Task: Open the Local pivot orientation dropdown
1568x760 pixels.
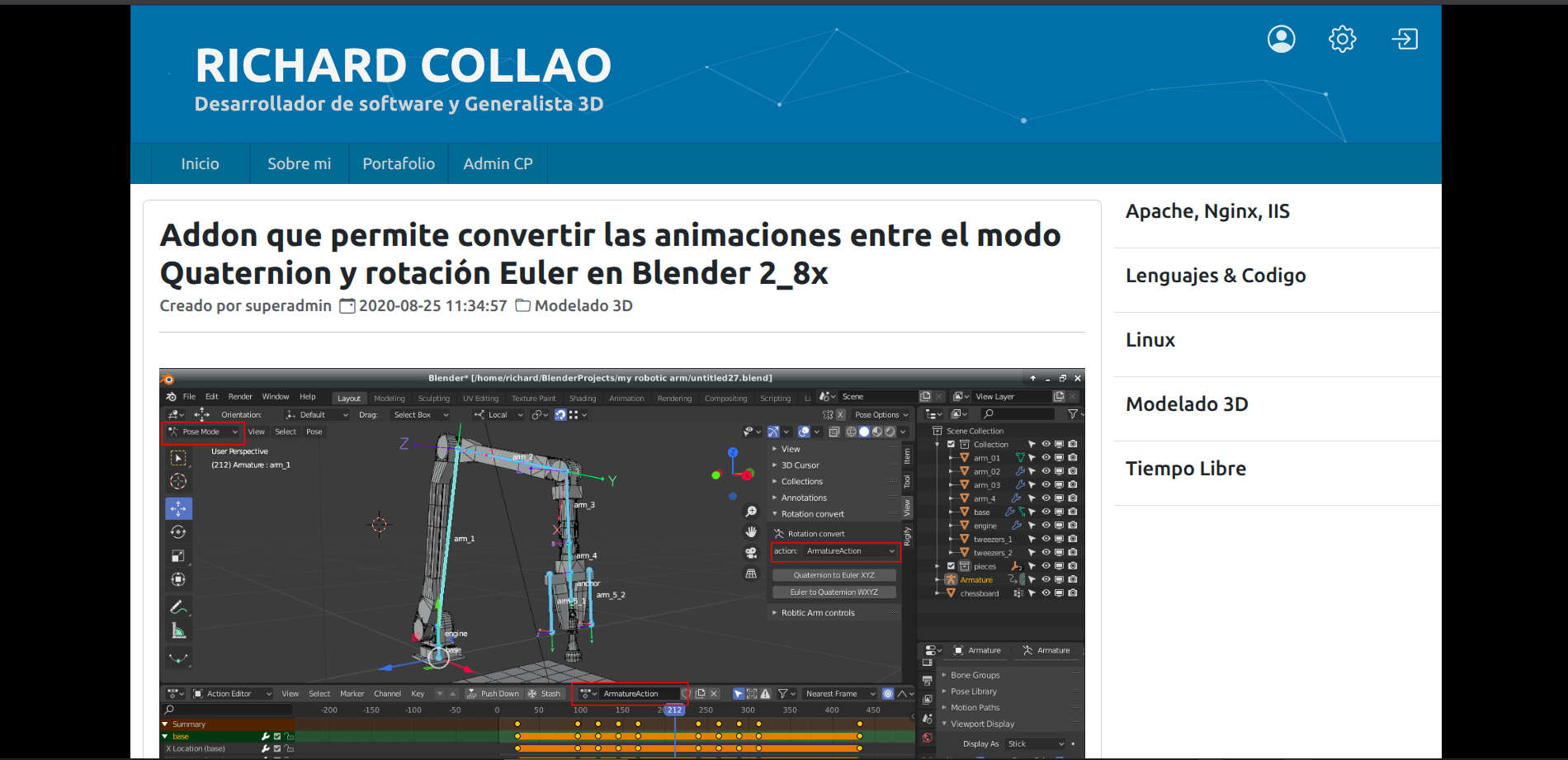Action: [499, 415]
